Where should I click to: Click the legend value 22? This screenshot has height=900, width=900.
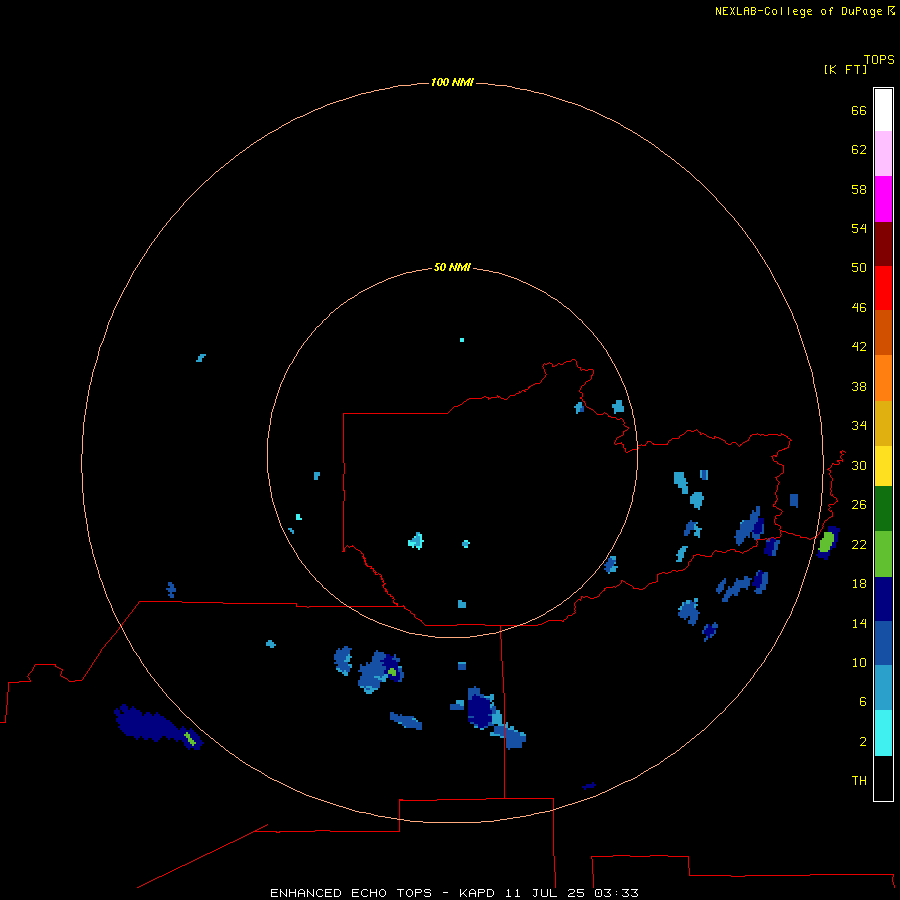point(859,544)
